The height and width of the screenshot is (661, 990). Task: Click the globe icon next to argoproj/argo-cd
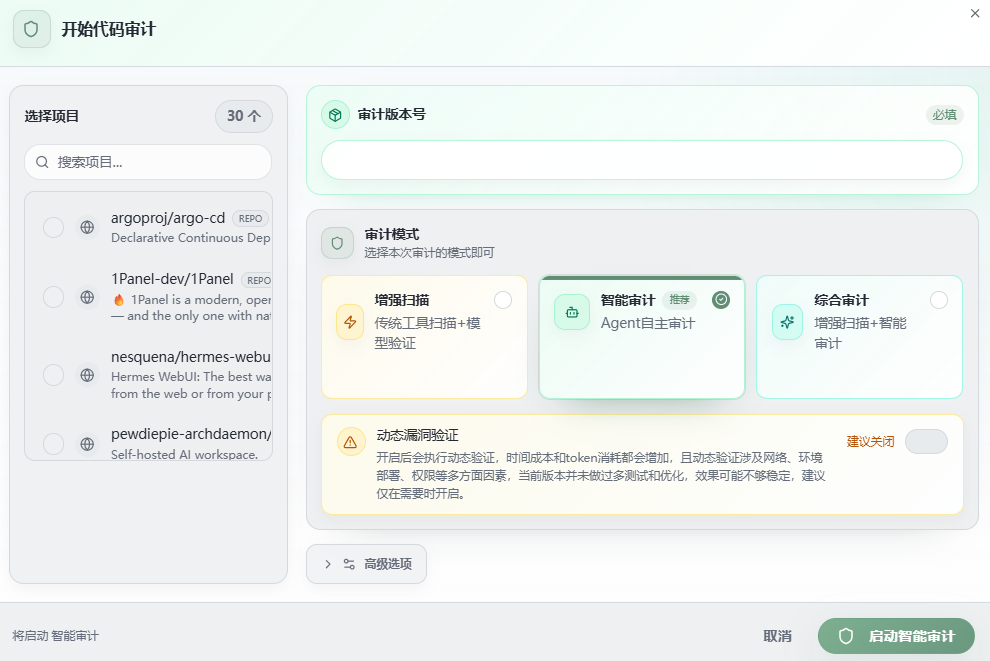click(87, 227)
